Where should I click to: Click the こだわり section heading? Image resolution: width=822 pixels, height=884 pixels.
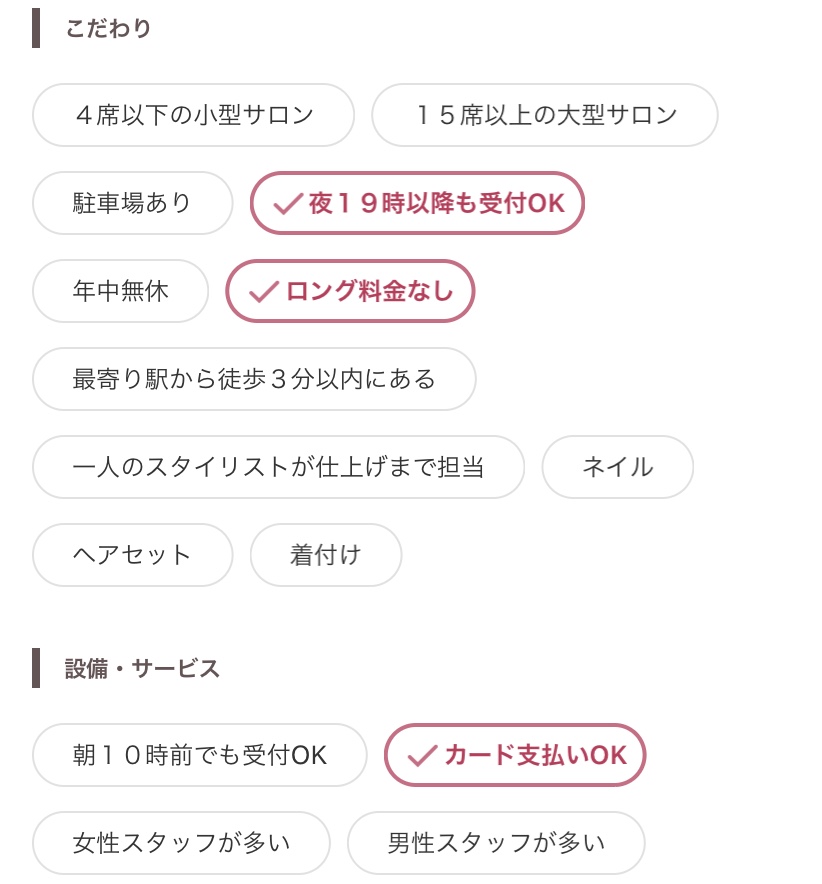pyautogui.click(x=108, y=28)
